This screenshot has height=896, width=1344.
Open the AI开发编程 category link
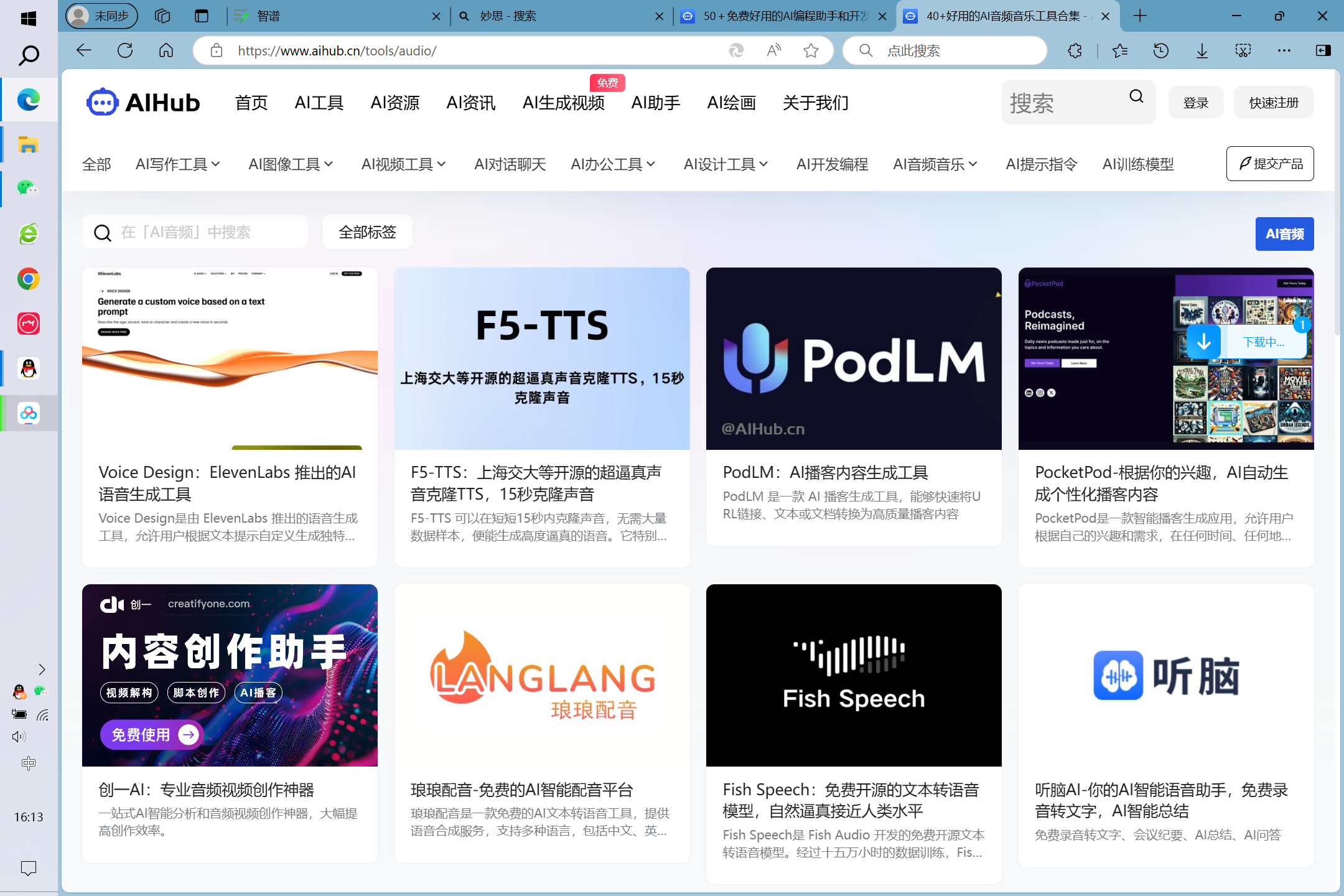(833, 164)
